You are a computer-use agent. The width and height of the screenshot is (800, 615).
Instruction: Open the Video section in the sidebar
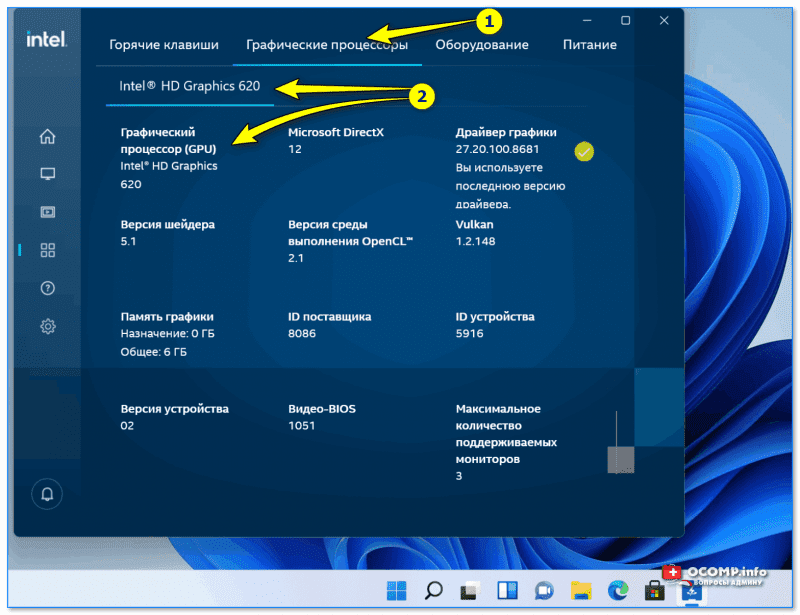coord(47,212)
